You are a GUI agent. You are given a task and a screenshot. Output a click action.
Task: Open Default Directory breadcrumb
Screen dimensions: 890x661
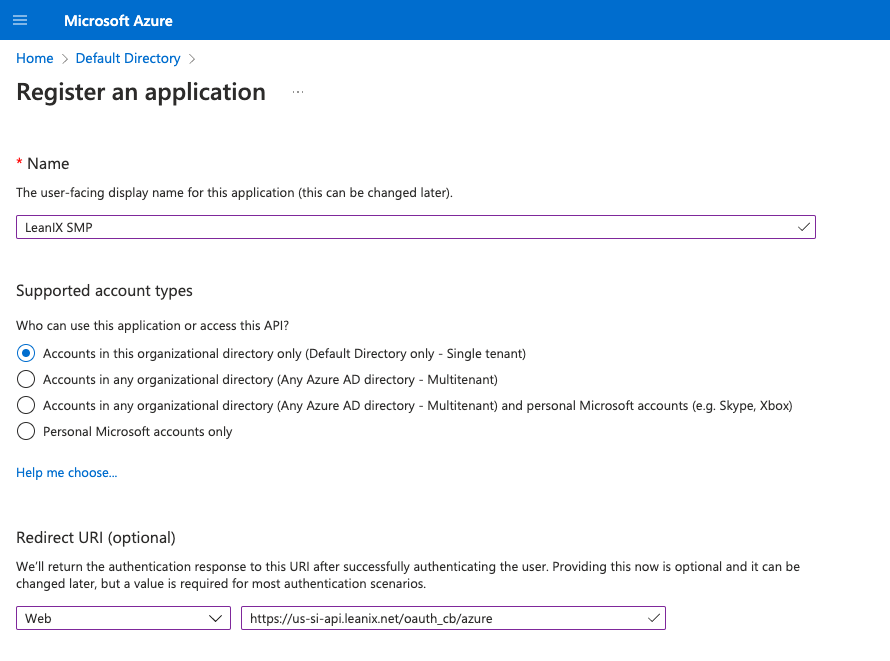pyautogui.click(x=128, y=58)
